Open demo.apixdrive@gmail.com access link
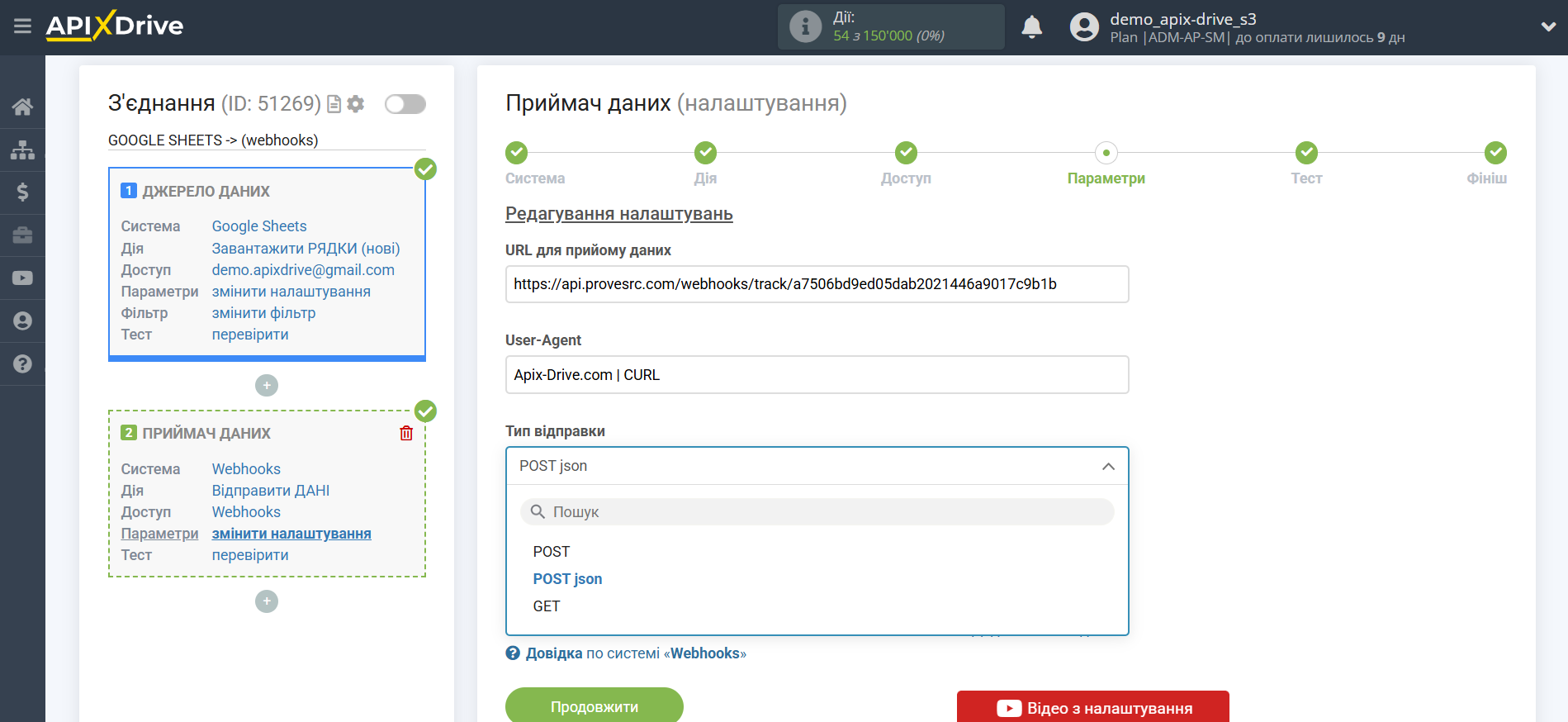The image size is (1568, 722). (303, 270)
